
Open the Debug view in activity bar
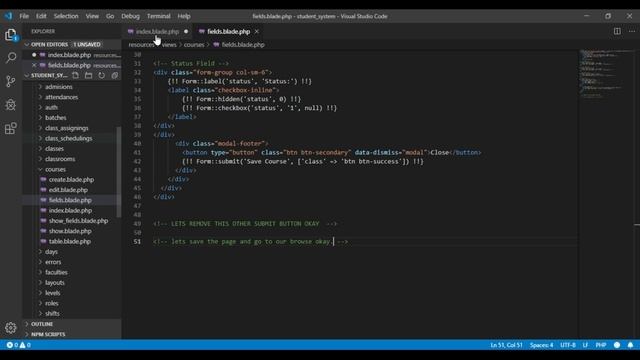(x=11, y=104)
